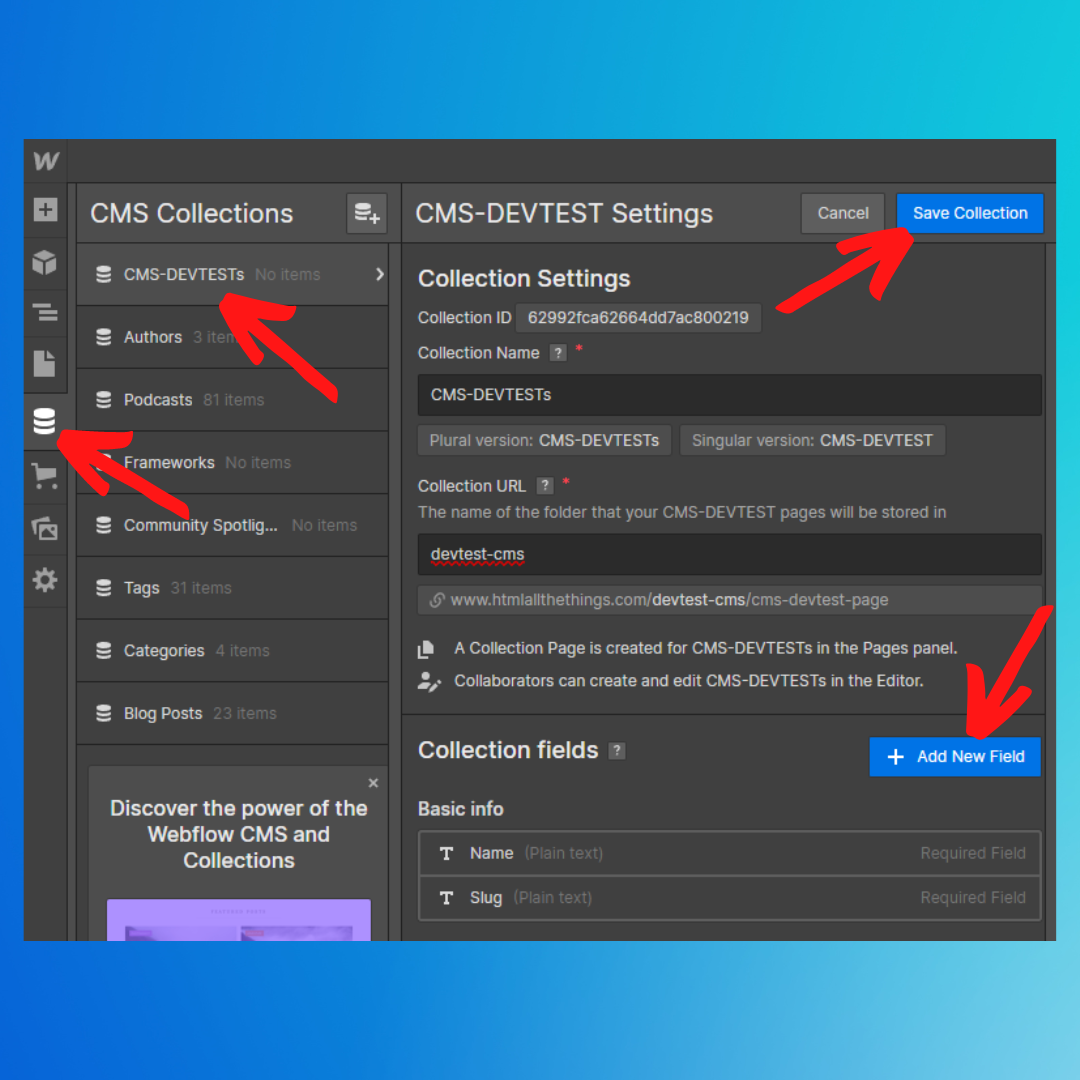Screen dimensions: 1080x1080
Task: Click the Collaborators edit icon
Action: [x=428, y=682]
